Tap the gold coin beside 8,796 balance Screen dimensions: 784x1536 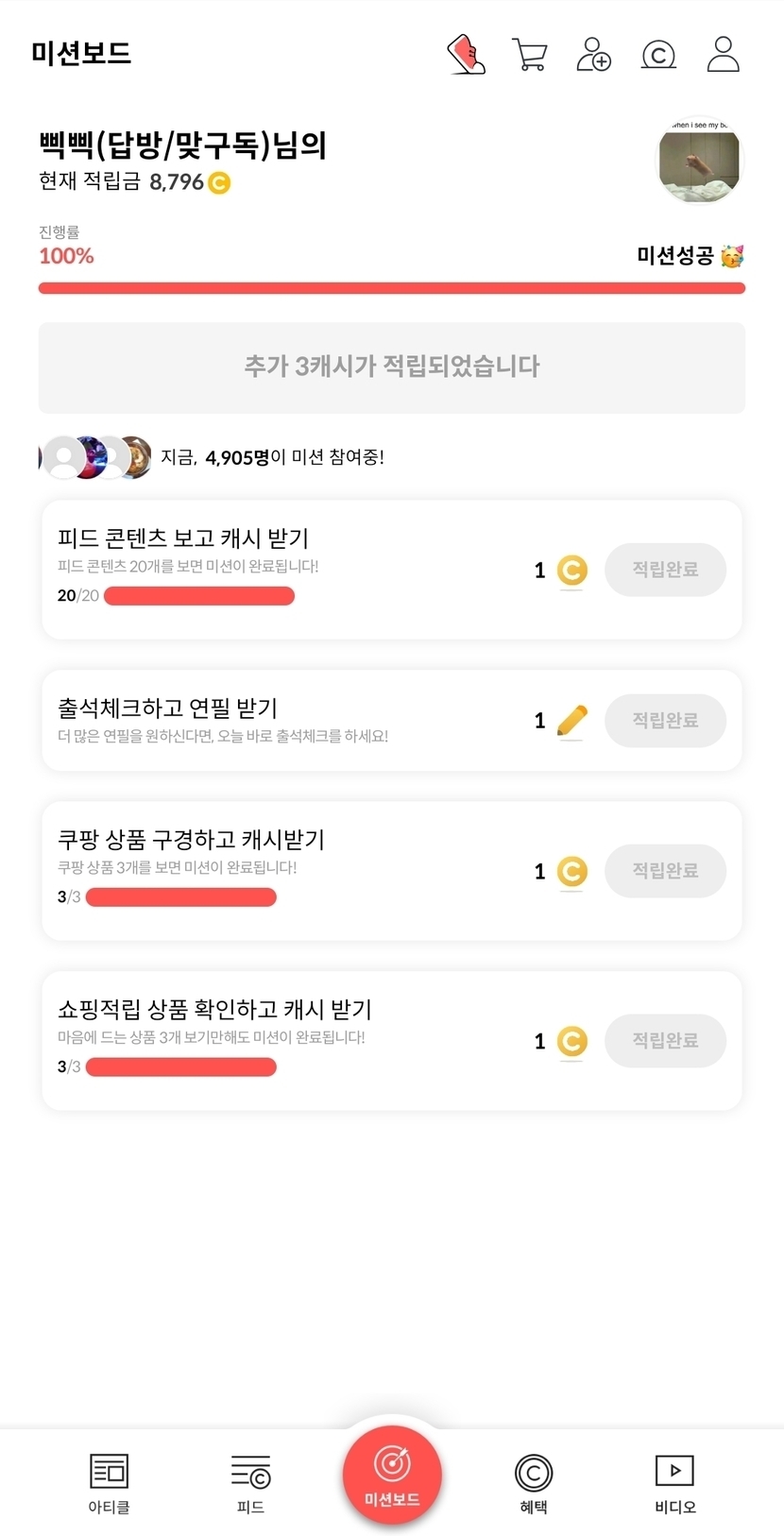pyautogui.click(x=219, y=182)
